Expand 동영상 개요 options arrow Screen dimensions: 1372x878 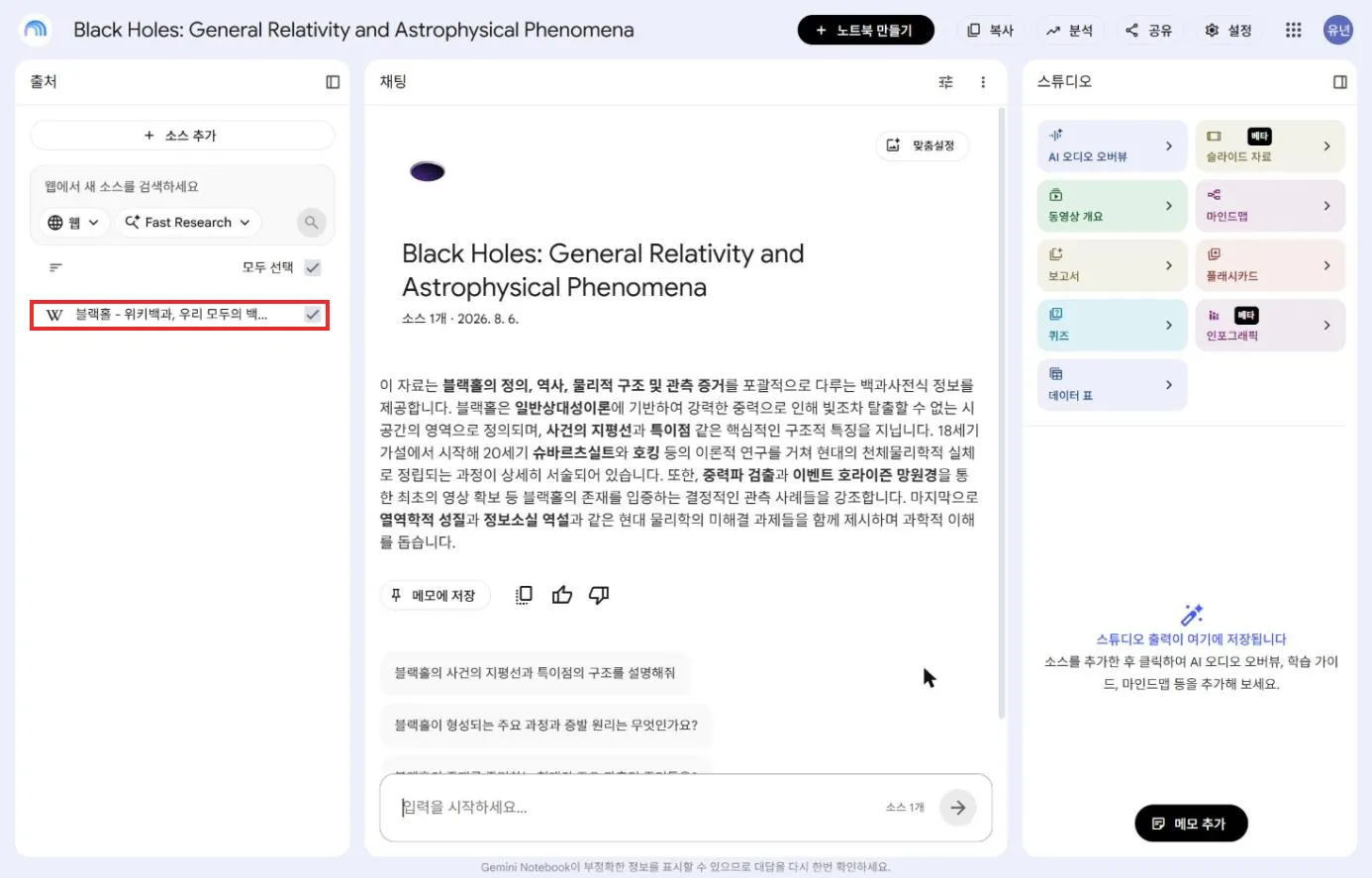(1169, 206)
